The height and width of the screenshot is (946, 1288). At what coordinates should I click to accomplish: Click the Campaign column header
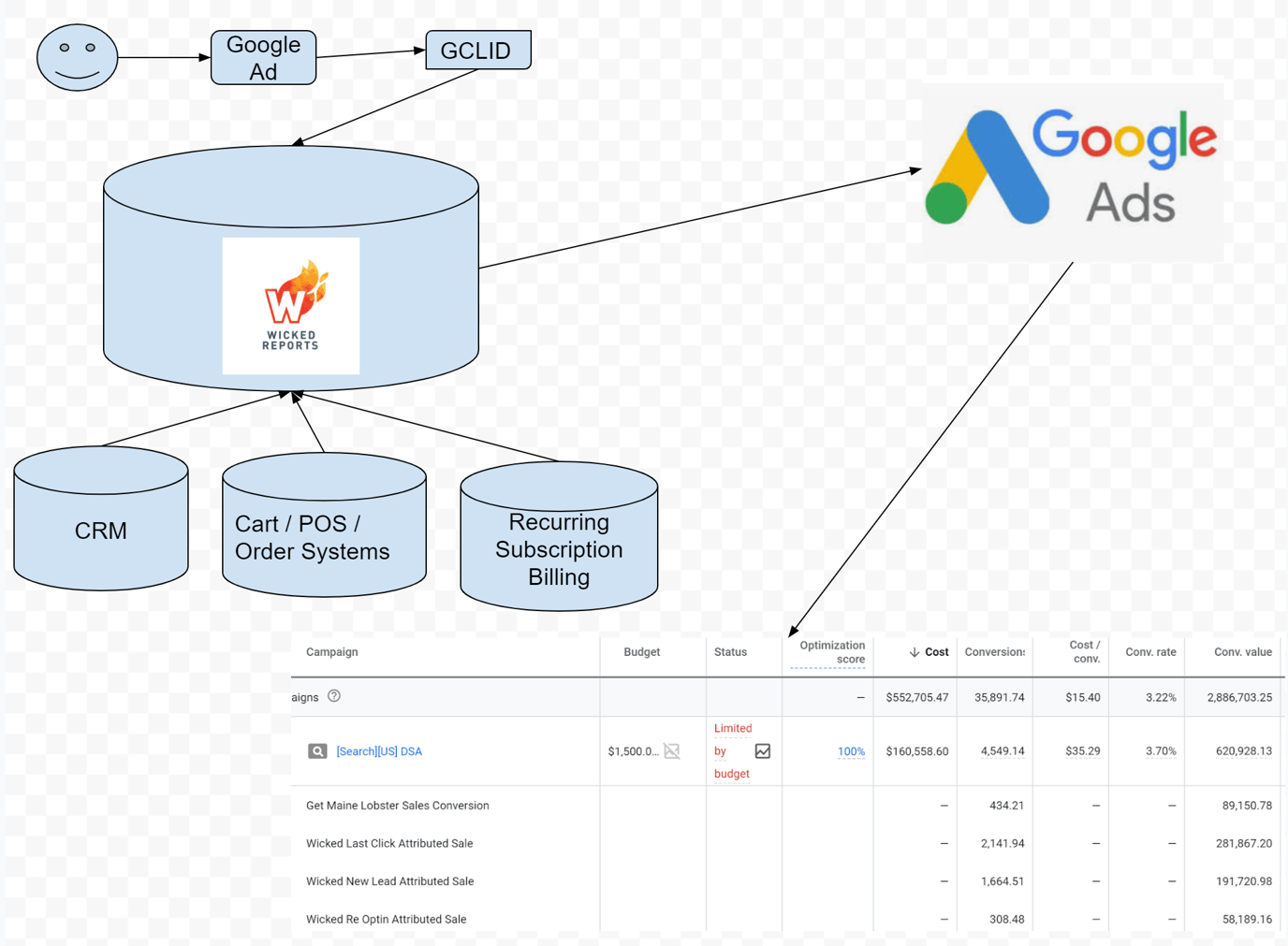click(331, 652)
